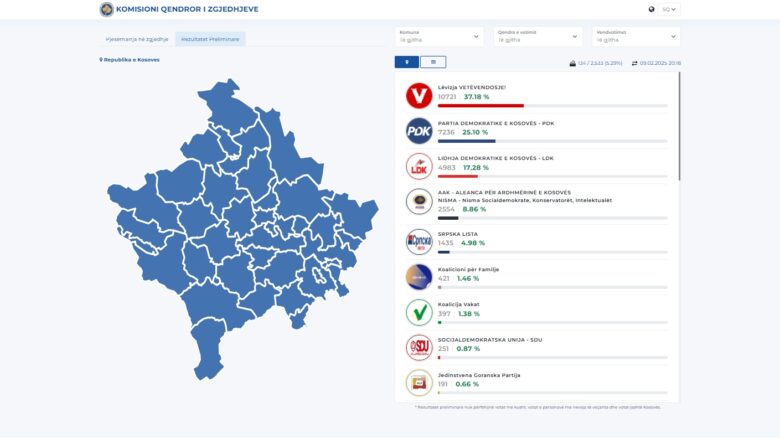
Task: Click the Srpska Lista logo
Action: pyautogui.click(x=419, y=242)
